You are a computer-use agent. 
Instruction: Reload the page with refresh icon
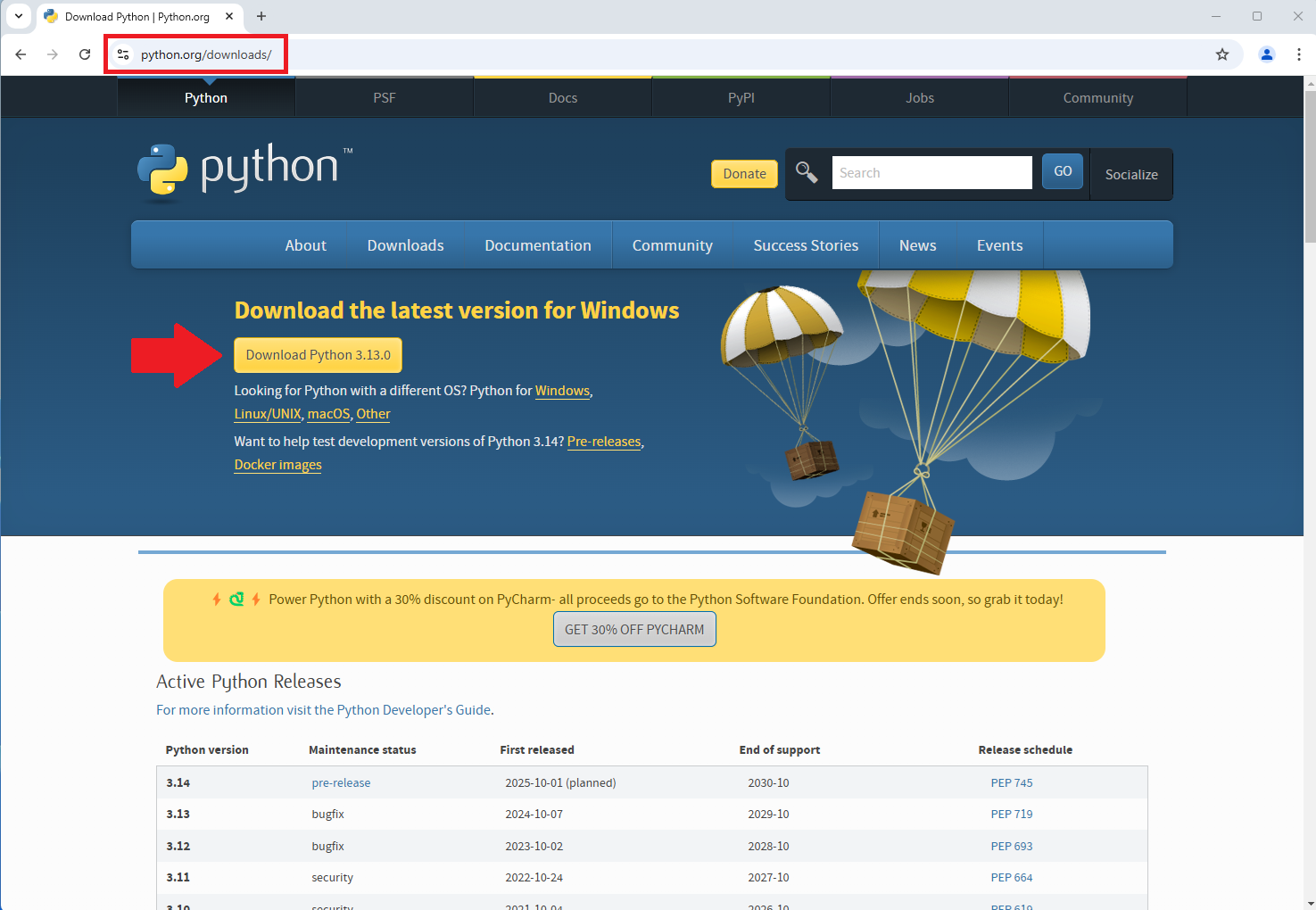click(x=85, y=54)
